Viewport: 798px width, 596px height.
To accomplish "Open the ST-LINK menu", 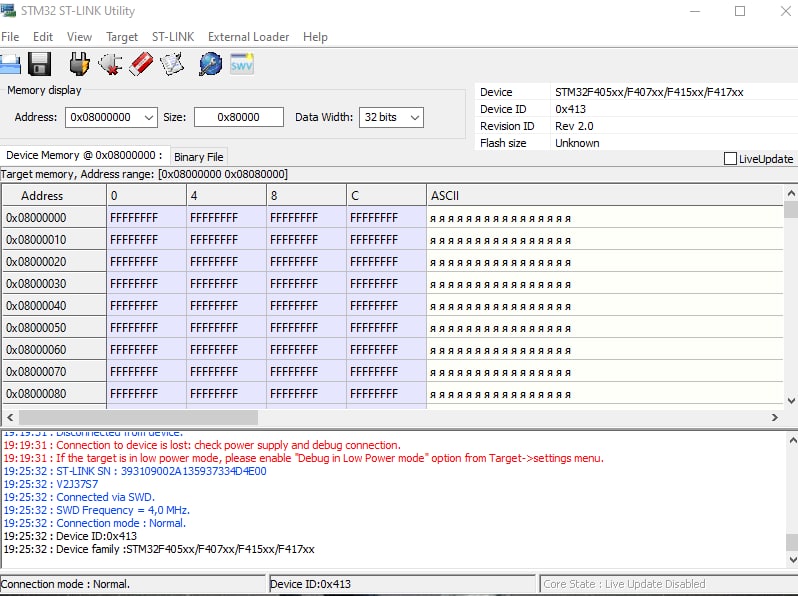I will pos(173,37).
